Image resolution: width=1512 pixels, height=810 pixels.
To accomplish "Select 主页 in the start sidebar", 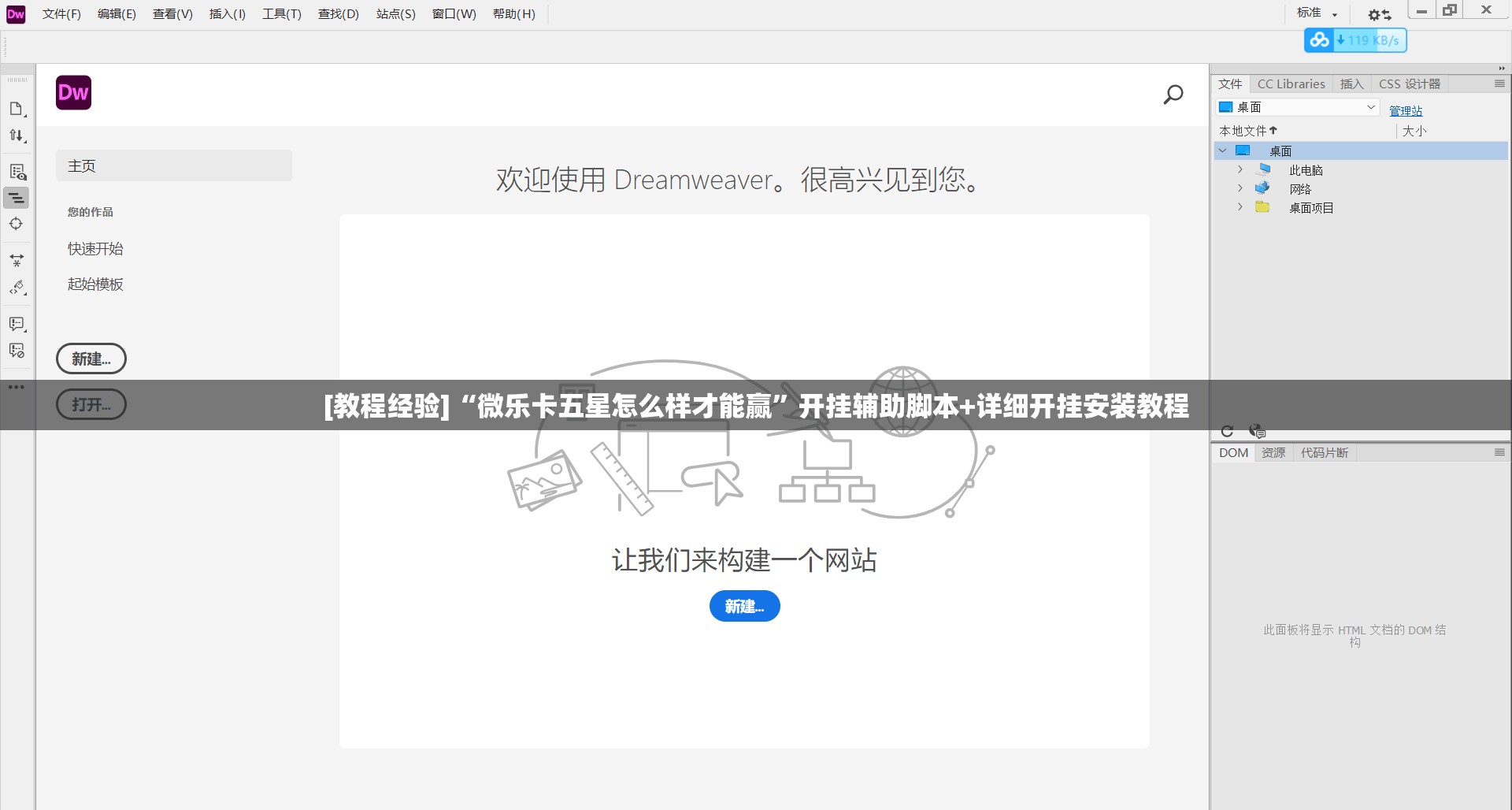I will [174, 165].
